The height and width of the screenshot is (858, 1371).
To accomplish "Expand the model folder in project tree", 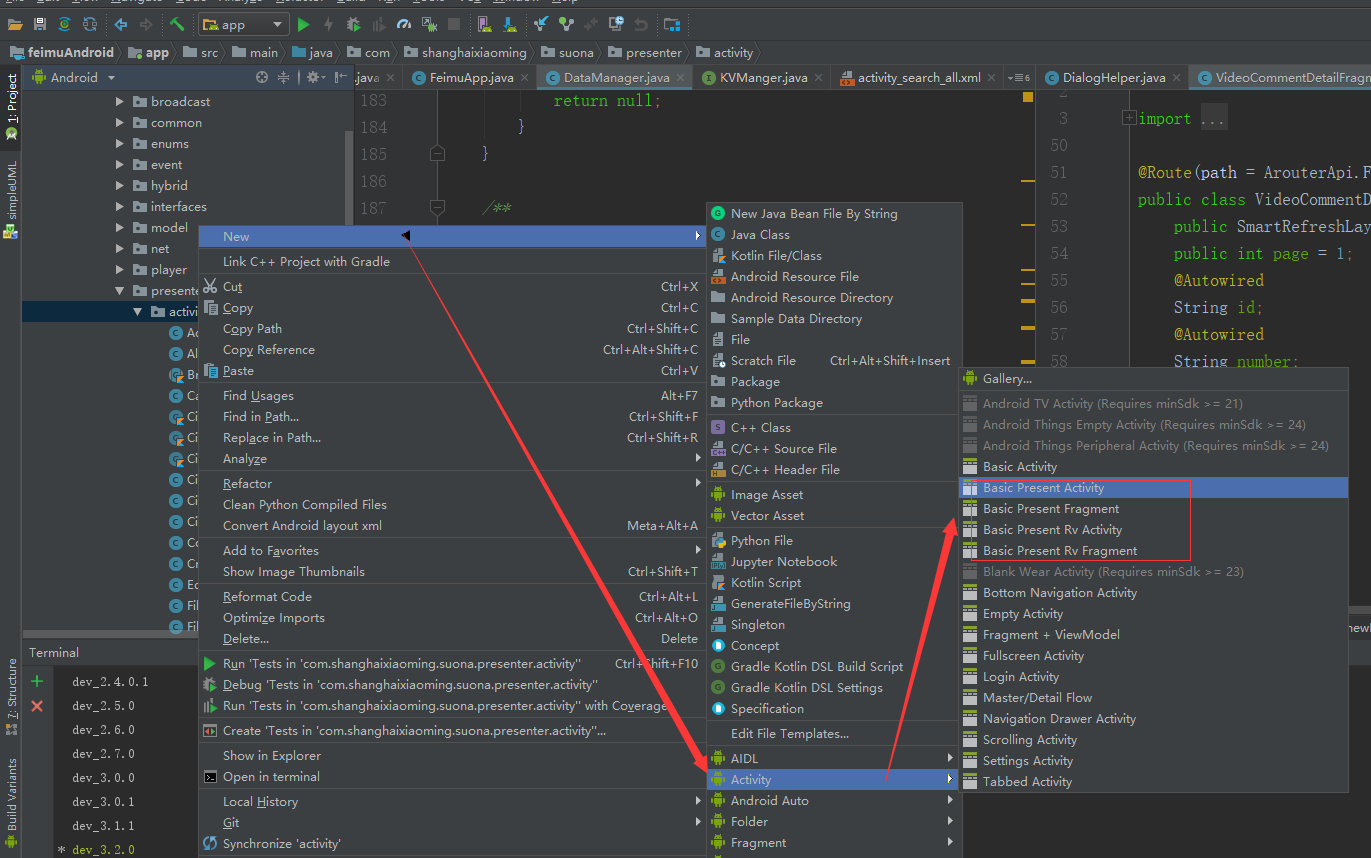I will pyautogui.click(x=120, y=228).
